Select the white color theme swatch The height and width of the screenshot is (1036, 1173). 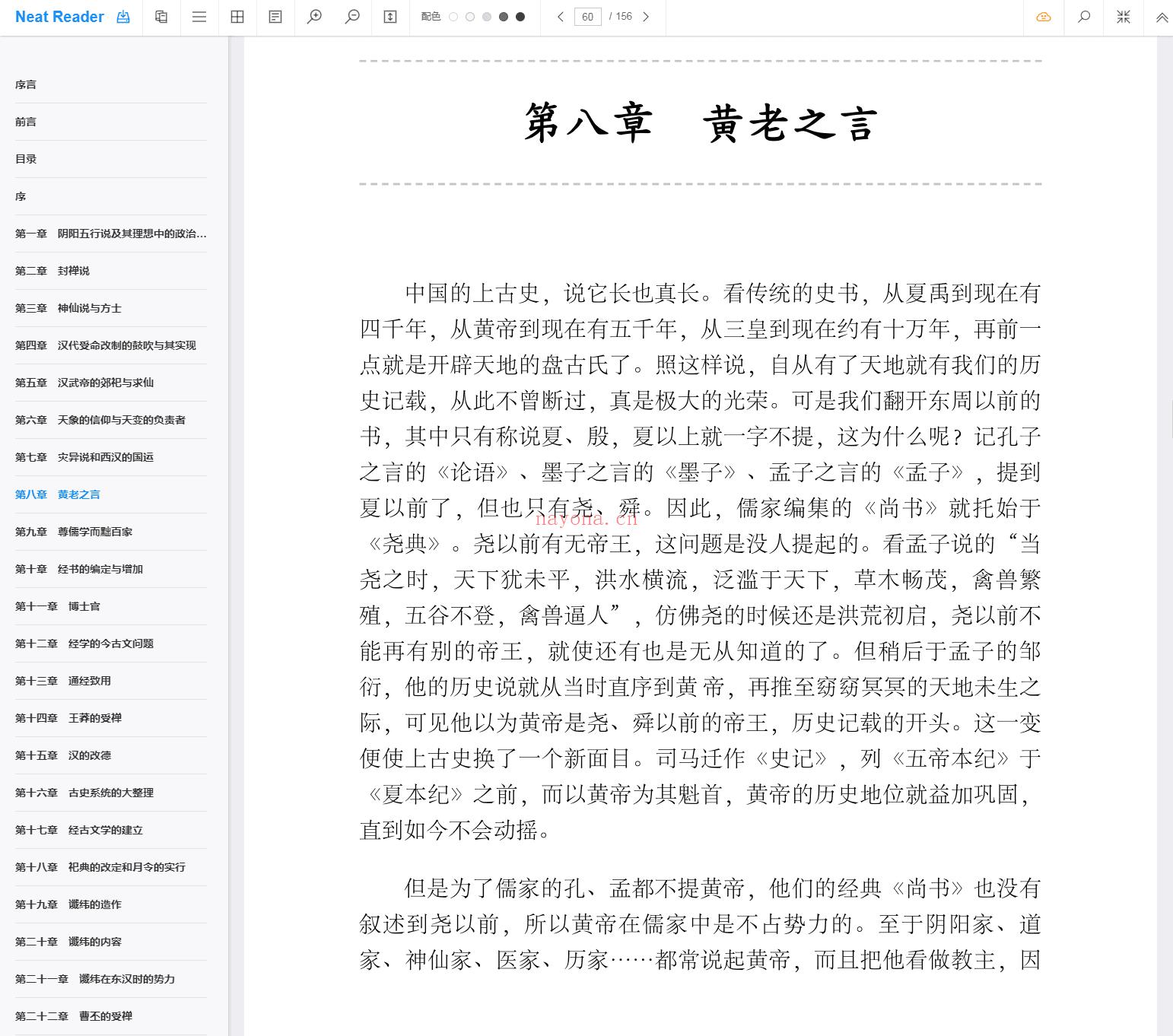pos(453,17)
